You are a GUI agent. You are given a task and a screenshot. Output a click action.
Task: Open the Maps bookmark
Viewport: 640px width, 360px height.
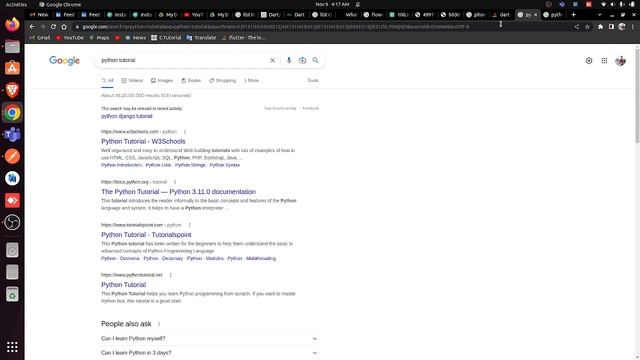coord(99,38)
